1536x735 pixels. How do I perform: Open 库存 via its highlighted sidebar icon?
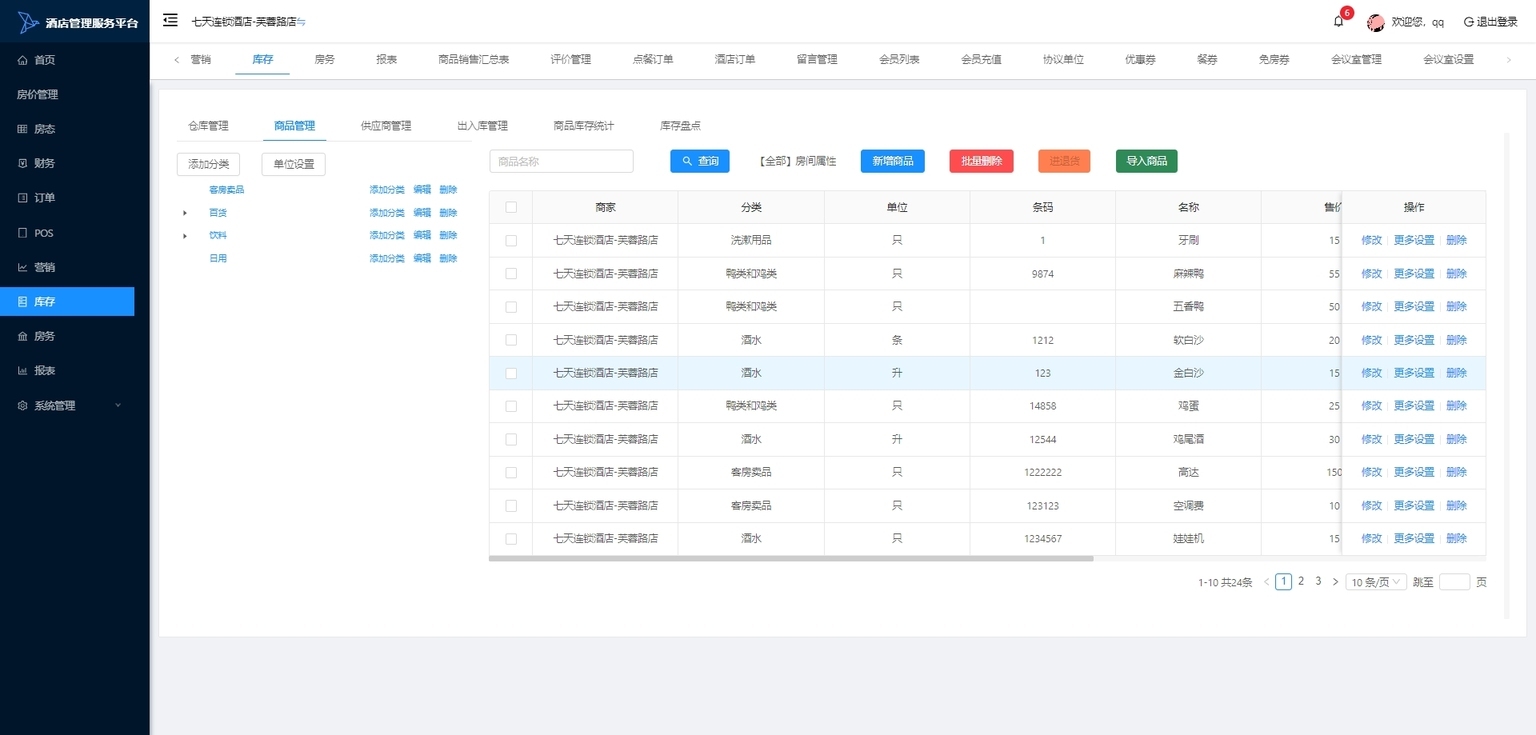(x=23, y=301)
